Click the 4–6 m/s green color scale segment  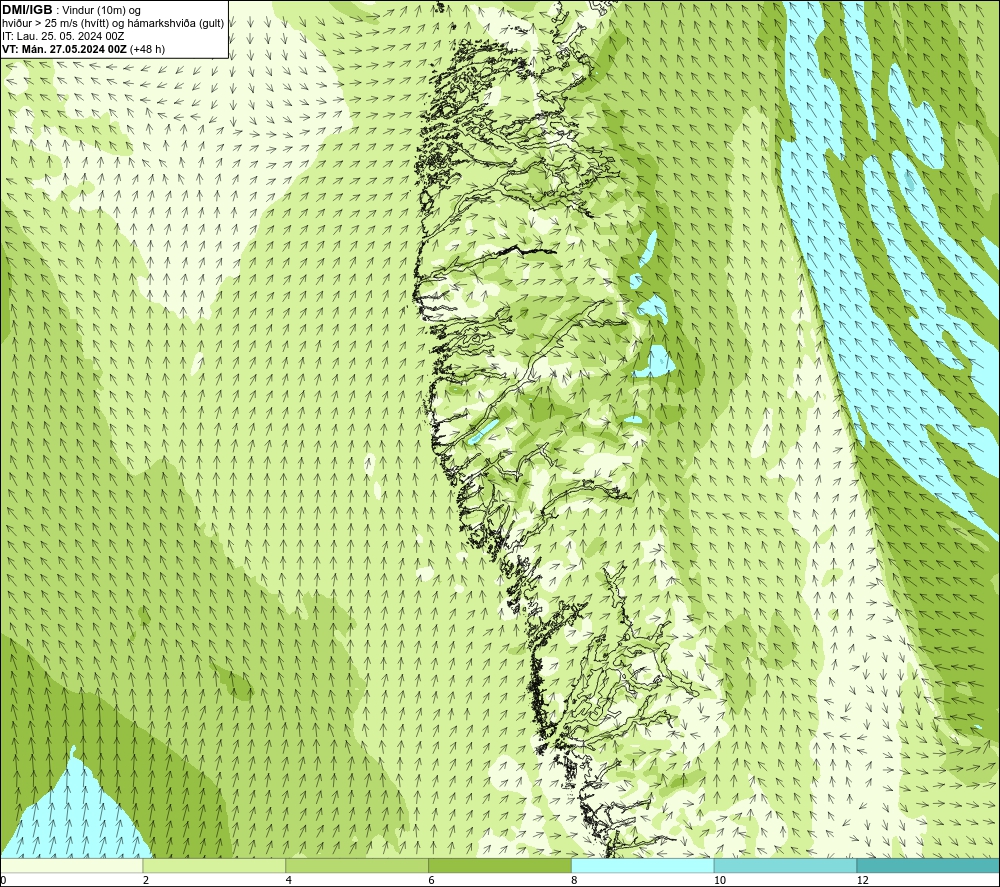[x=357, y=865]
